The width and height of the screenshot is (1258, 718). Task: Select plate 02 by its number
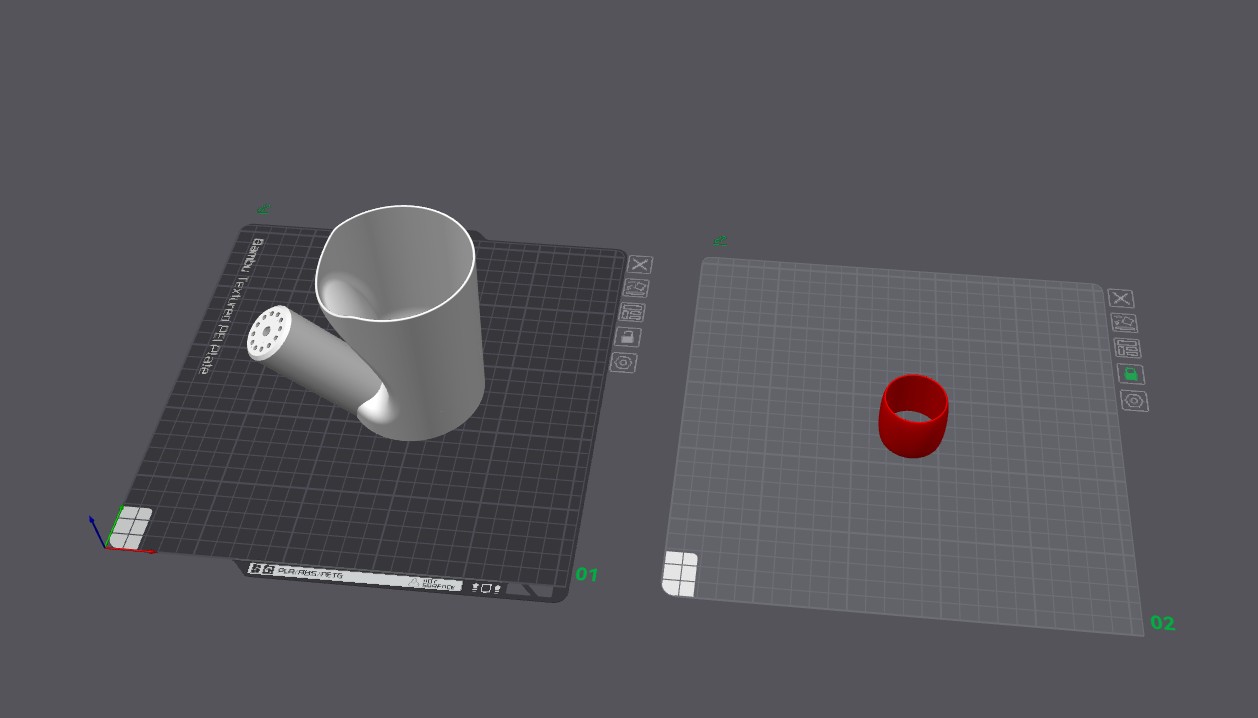[x=1163, y=623]
